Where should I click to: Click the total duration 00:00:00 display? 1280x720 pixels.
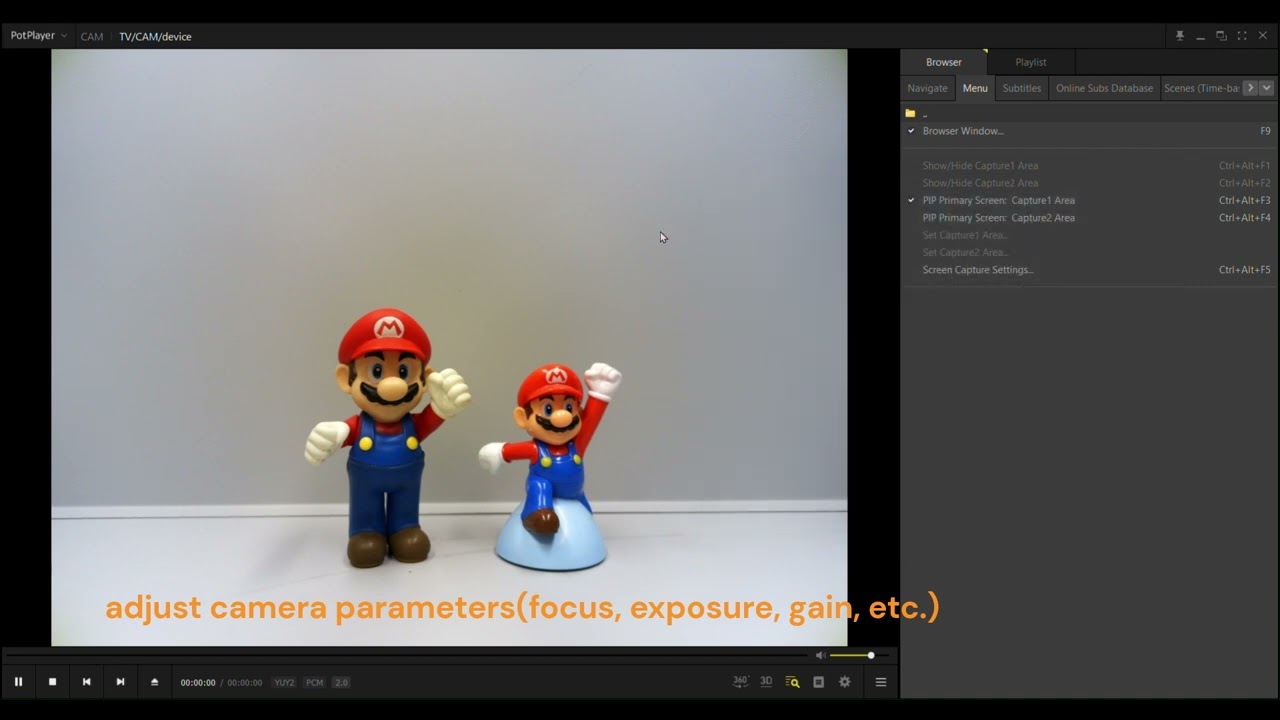coord(245,683)
